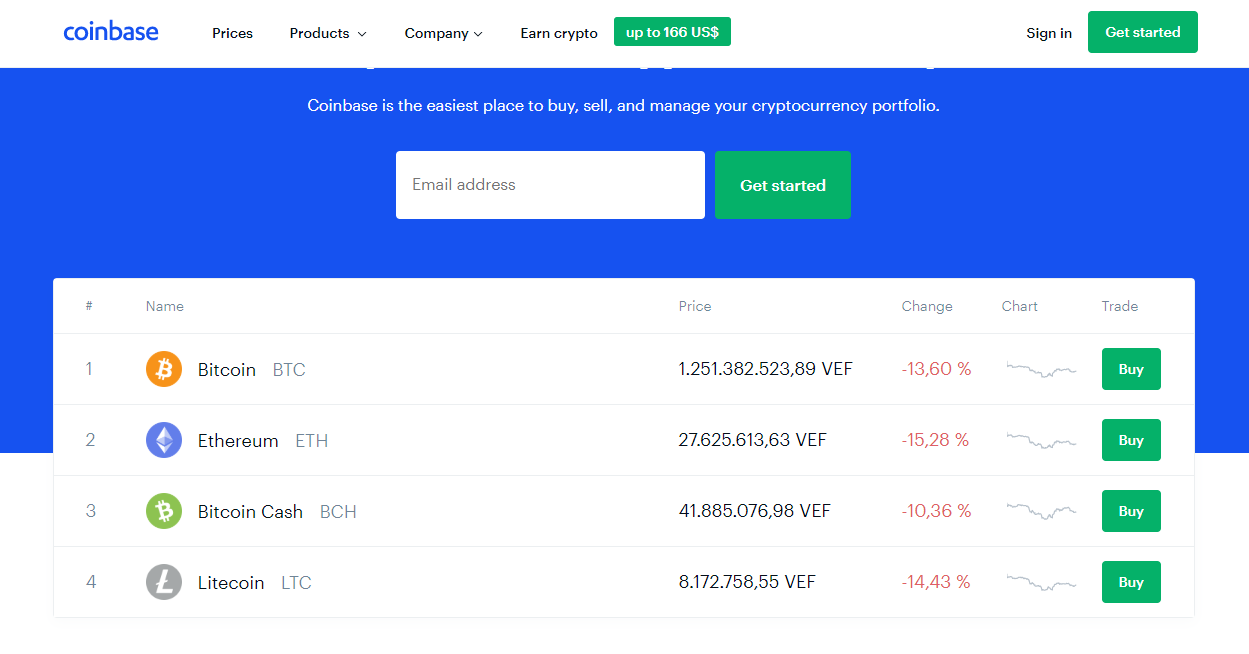Click the orange Bitcoin coin icon
This screenshot has height=654, width=1249.
coord(164,369)
